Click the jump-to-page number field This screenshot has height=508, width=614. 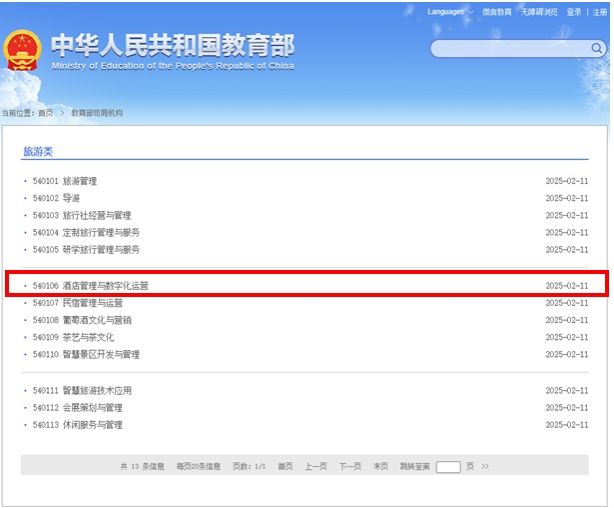[448, 466]
